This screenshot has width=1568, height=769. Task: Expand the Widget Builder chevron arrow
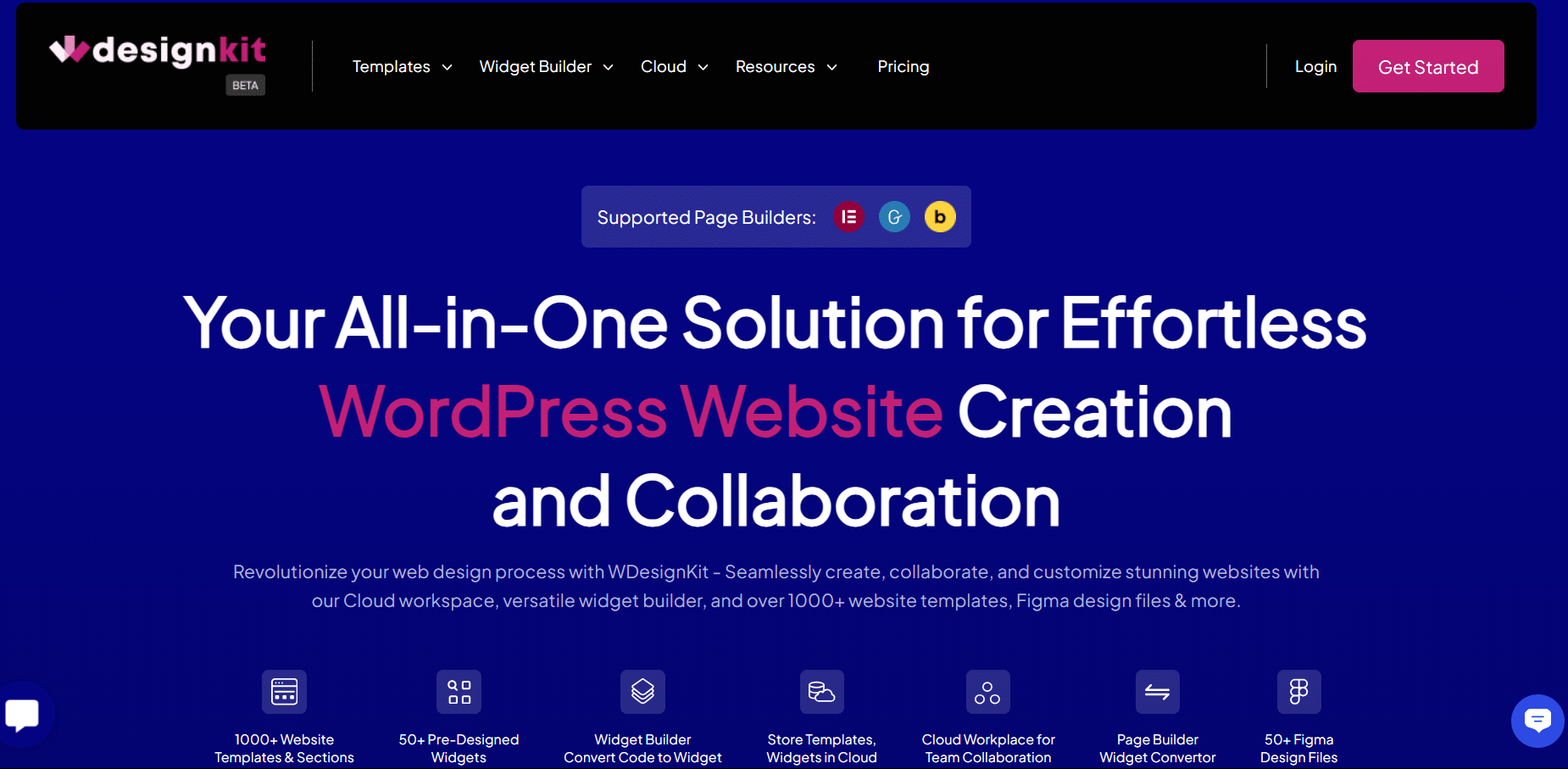coord(608,68)
